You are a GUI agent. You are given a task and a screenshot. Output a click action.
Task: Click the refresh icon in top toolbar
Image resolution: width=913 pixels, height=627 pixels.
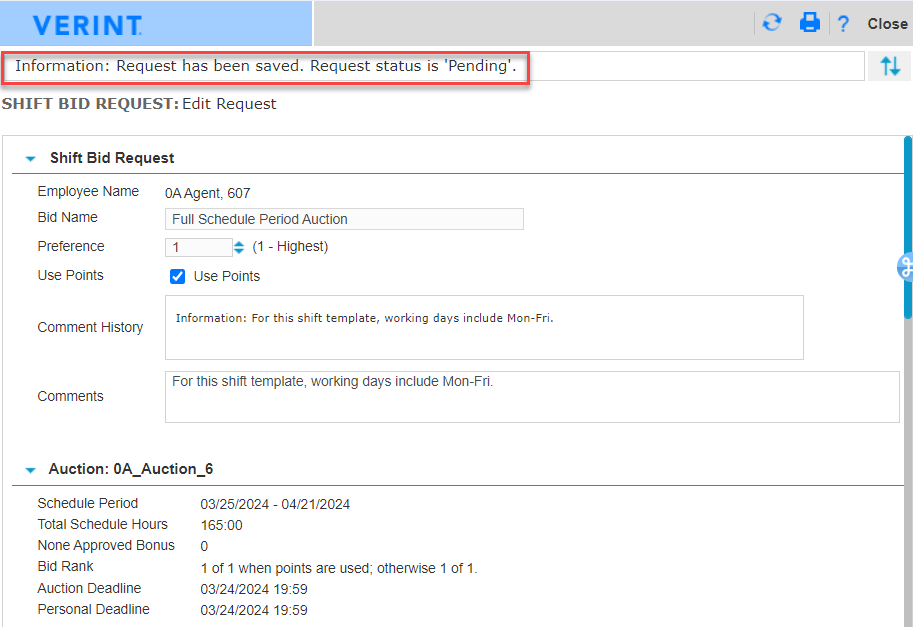pyautogui.click(x=771, y=23)
